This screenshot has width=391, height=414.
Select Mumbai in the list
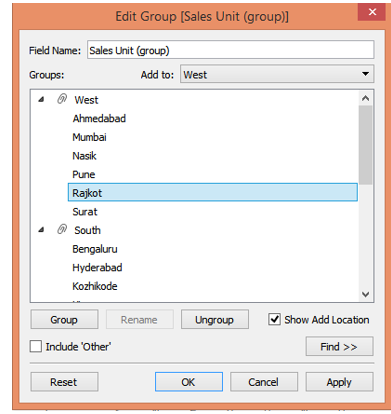tap(89, 137)
